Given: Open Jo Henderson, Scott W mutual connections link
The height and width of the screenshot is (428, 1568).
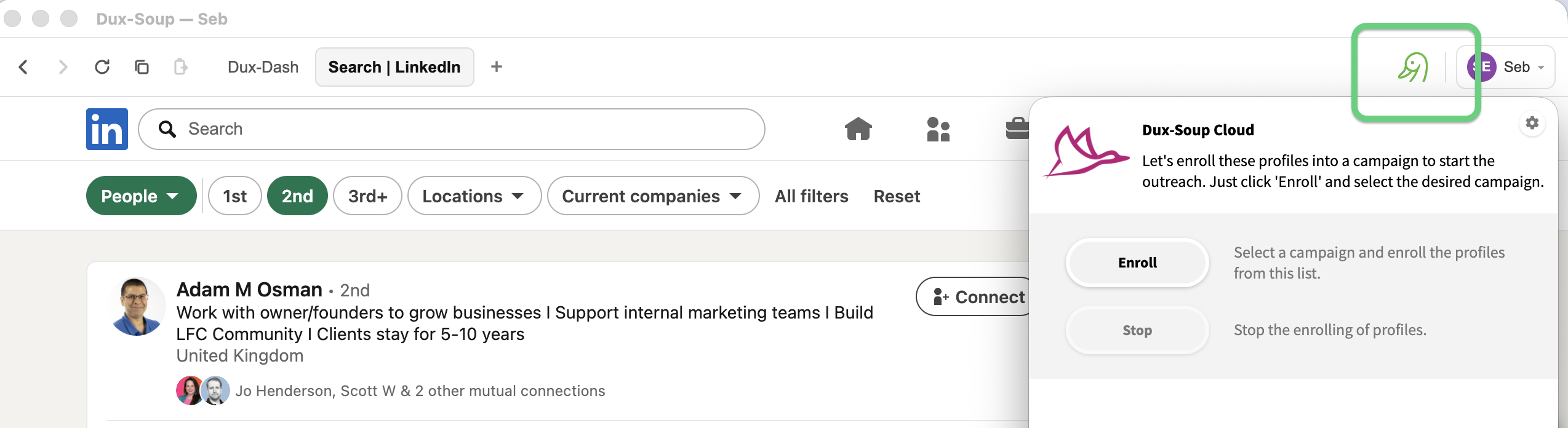Looking at the screenshot, I should [x=420, y=391].
